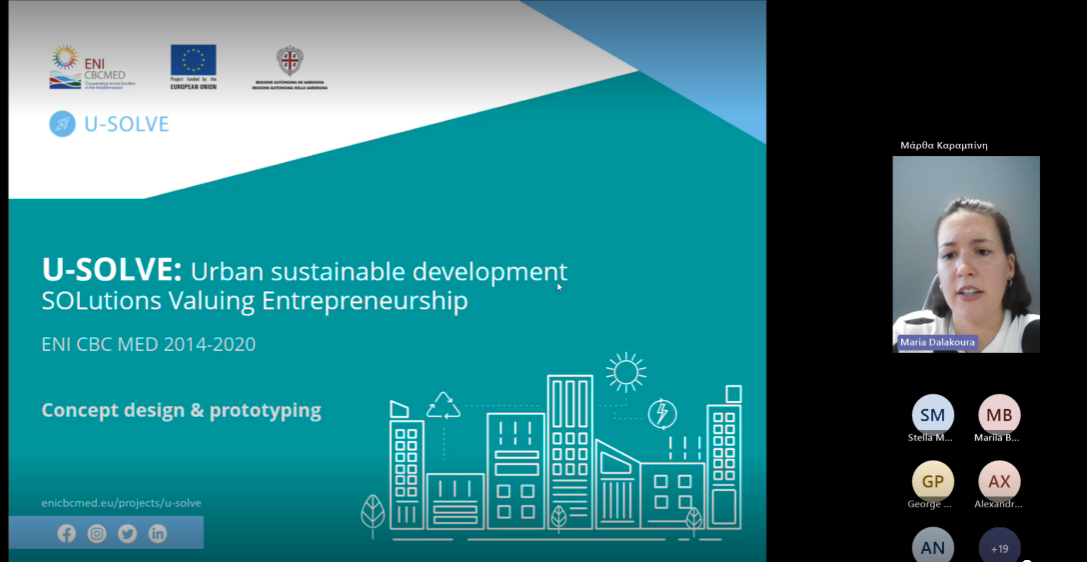Click the Facebook icon on the slide
1087x562 pixels.
[x=67, y=534]
